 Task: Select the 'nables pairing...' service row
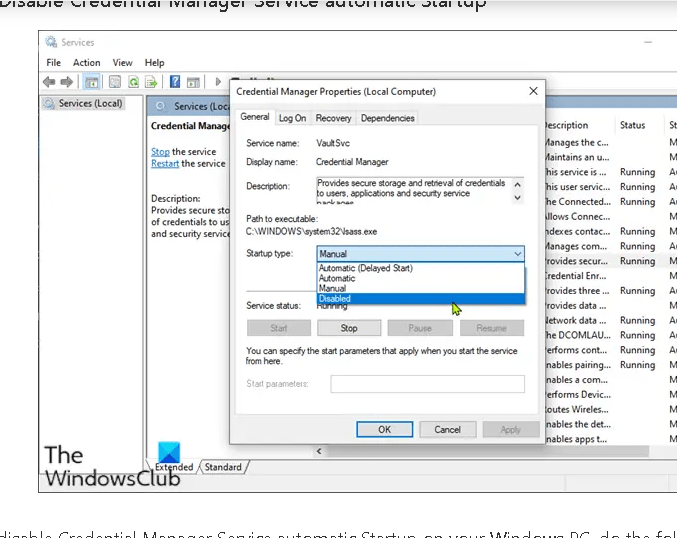click(611, 365)
